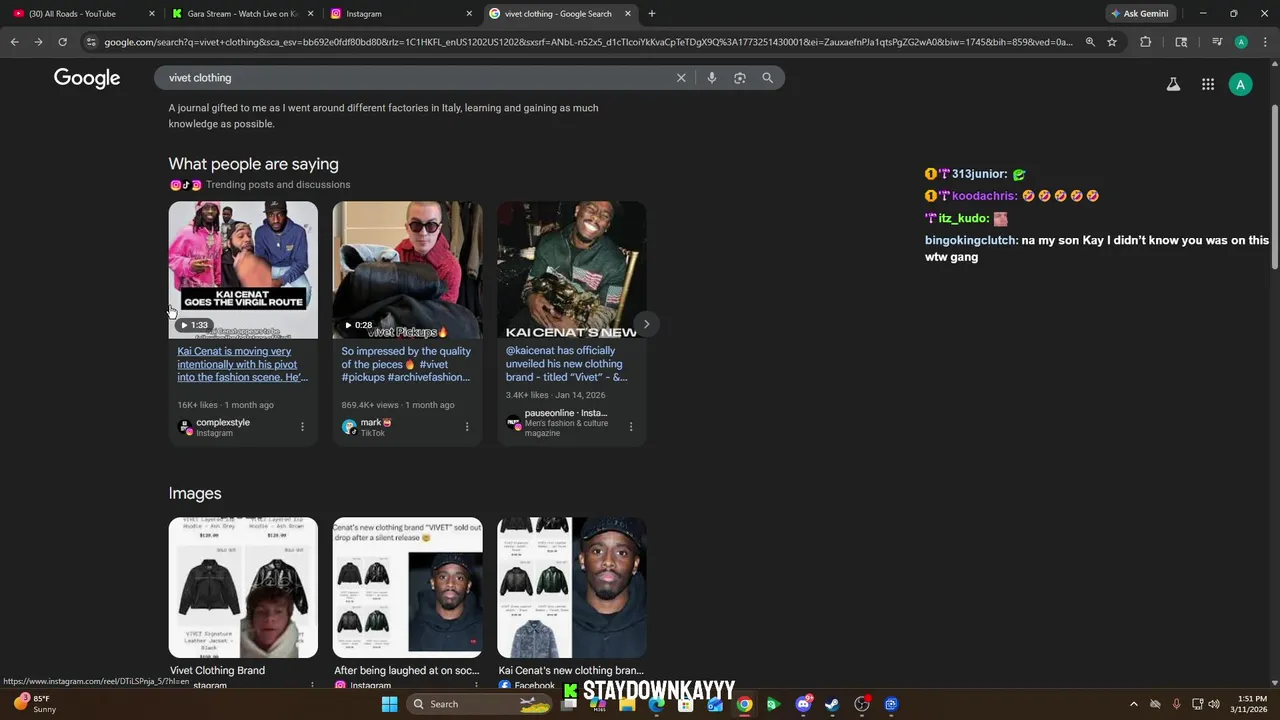Open Steam from the taskbar
Image resolution: width=1280 pixels, height=720 pixels.
tap(831, 704)
